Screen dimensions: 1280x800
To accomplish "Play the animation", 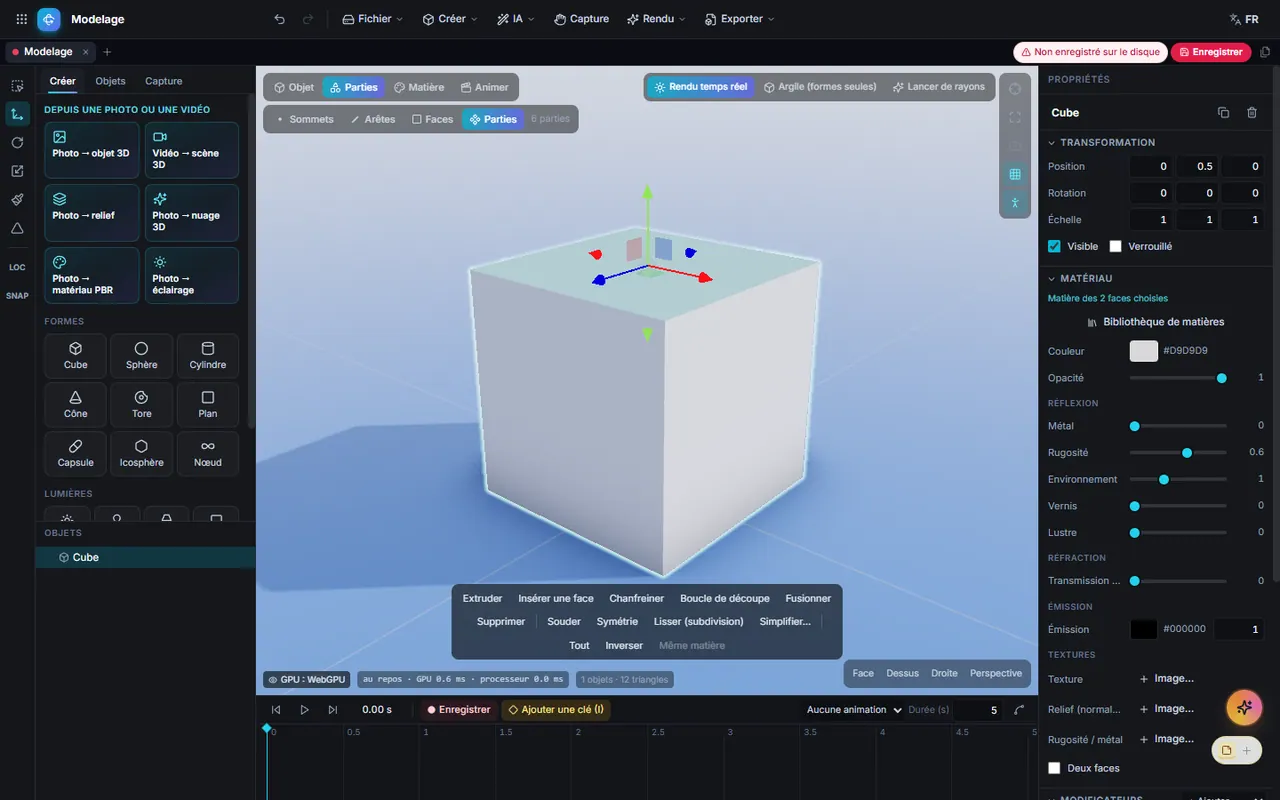I will pyautogui.click(x=305, y=710).
